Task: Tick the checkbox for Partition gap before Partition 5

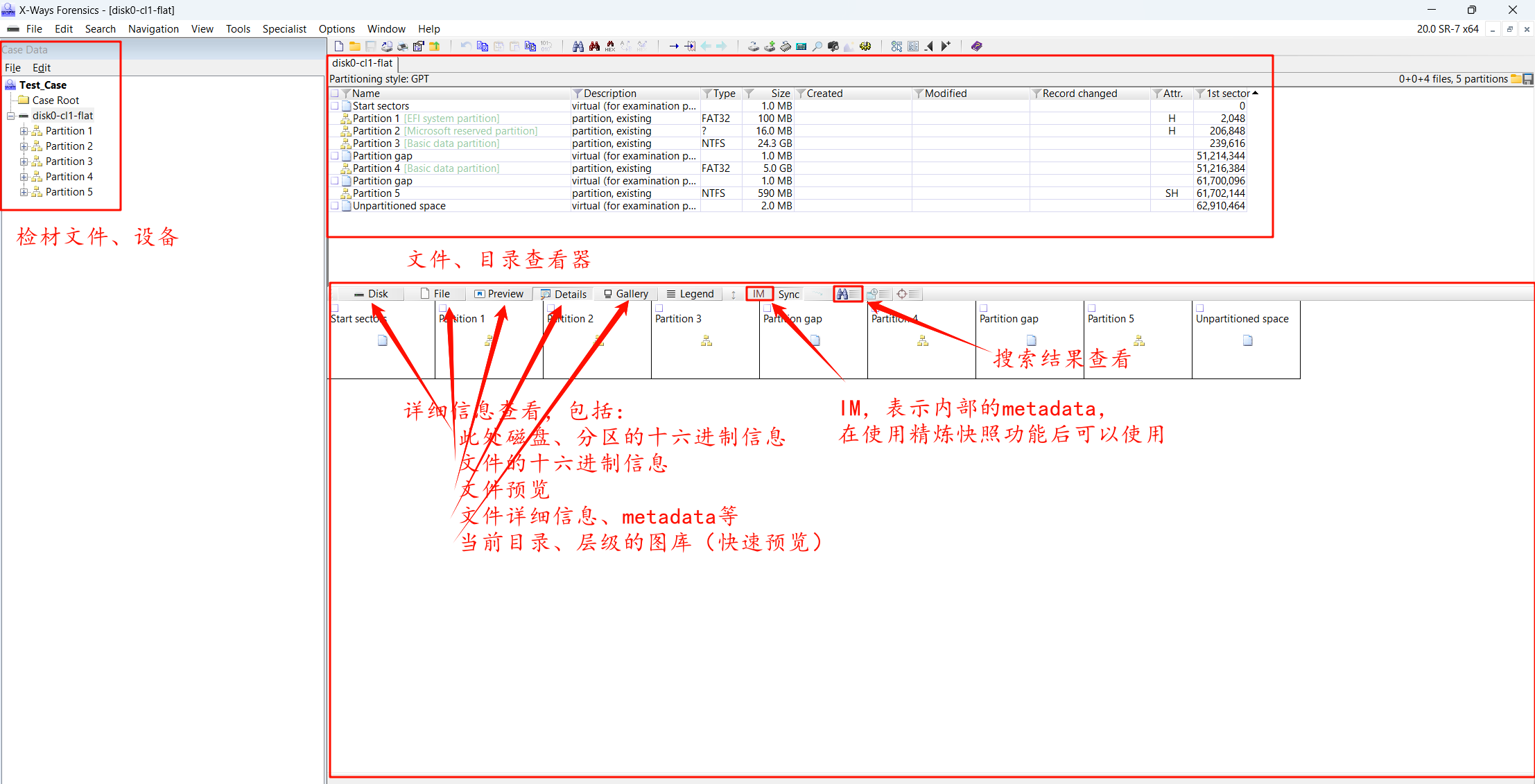Action: (335, 181)
